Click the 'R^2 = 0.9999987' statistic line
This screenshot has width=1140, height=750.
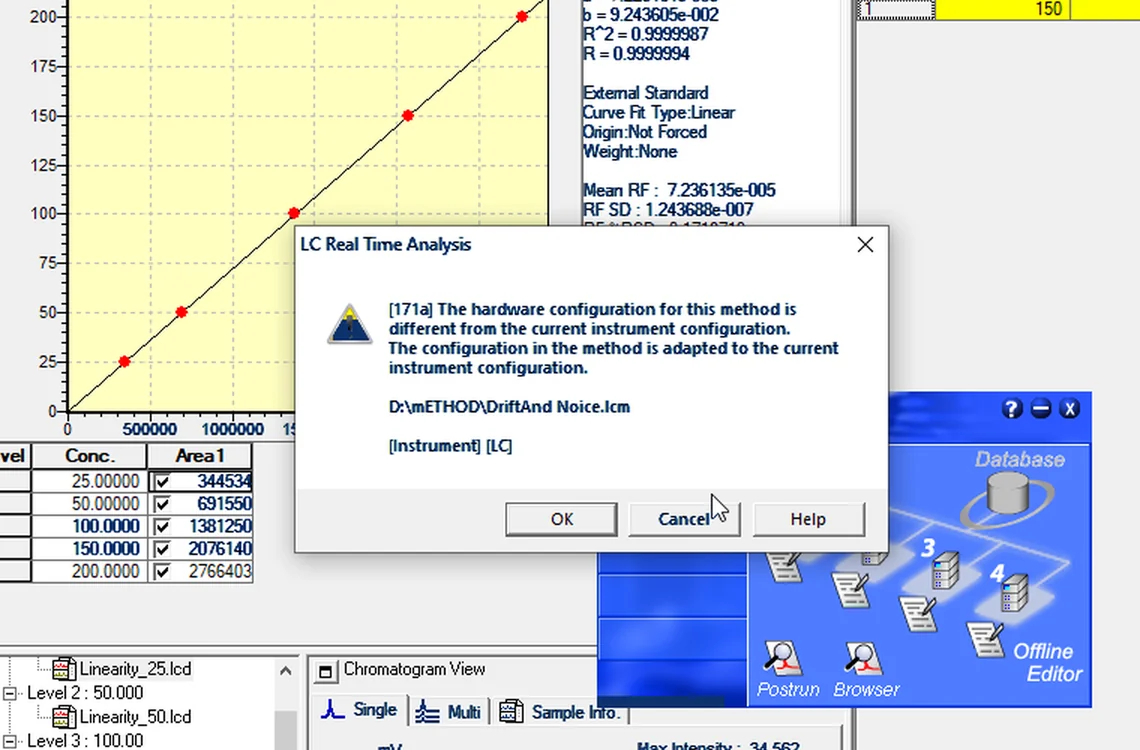[x=646, y=34]
